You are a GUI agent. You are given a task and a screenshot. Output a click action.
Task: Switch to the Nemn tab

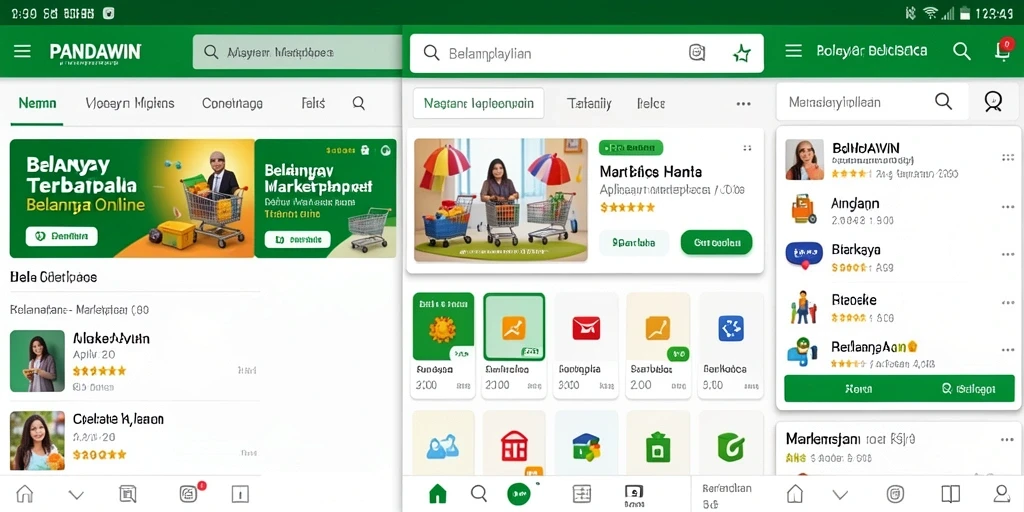tap(37, 103)
